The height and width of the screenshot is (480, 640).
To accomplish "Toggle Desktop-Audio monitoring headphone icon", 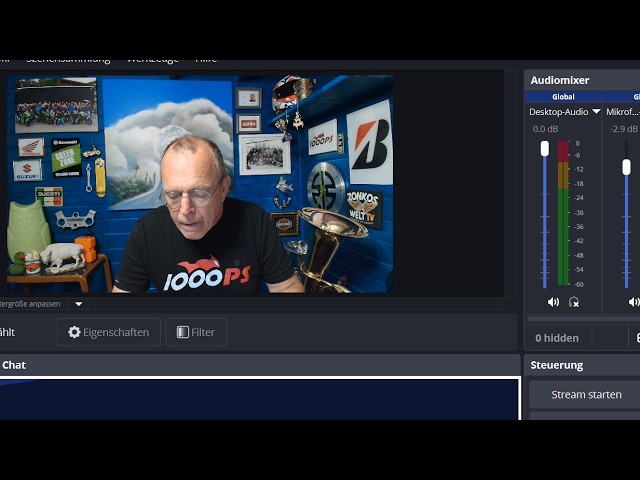I will point(573,302).
